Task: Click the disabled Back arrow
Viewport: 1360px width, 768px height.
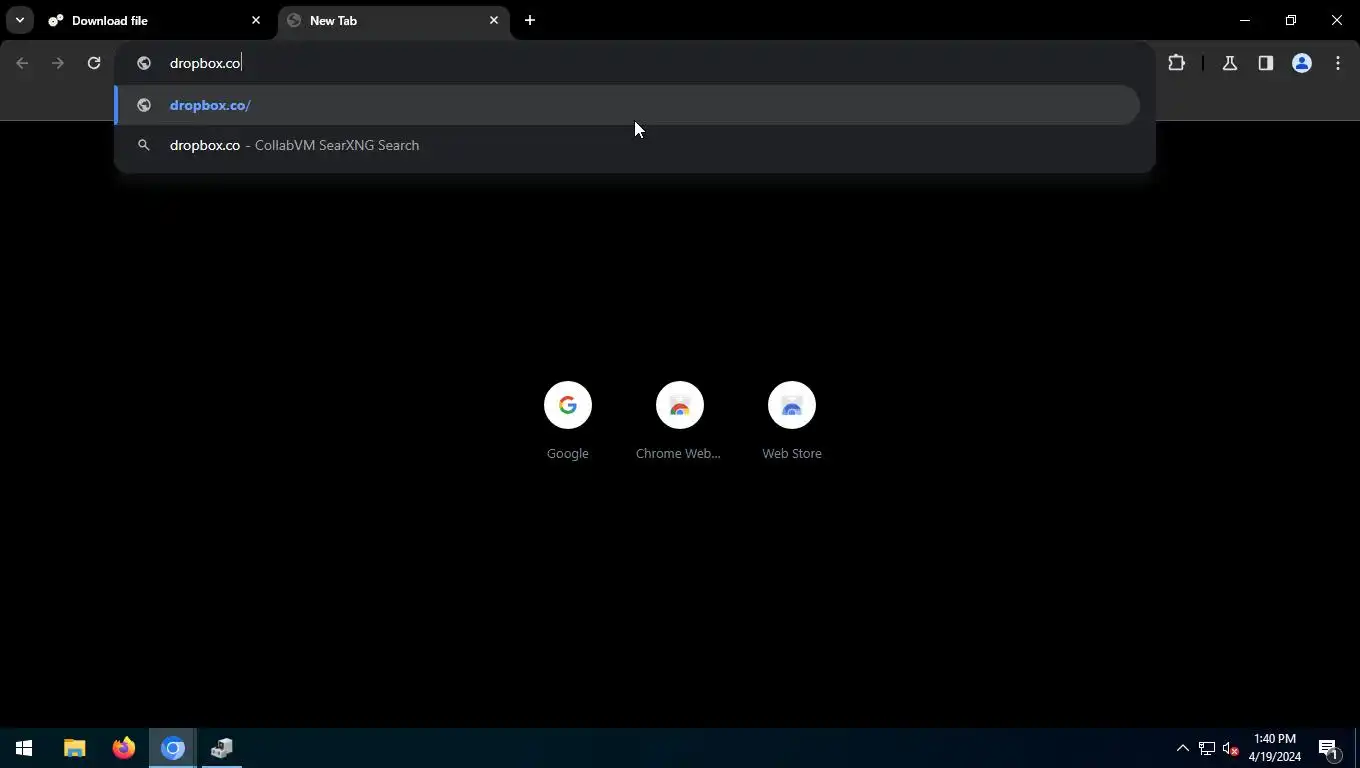Action: (22, 63)
